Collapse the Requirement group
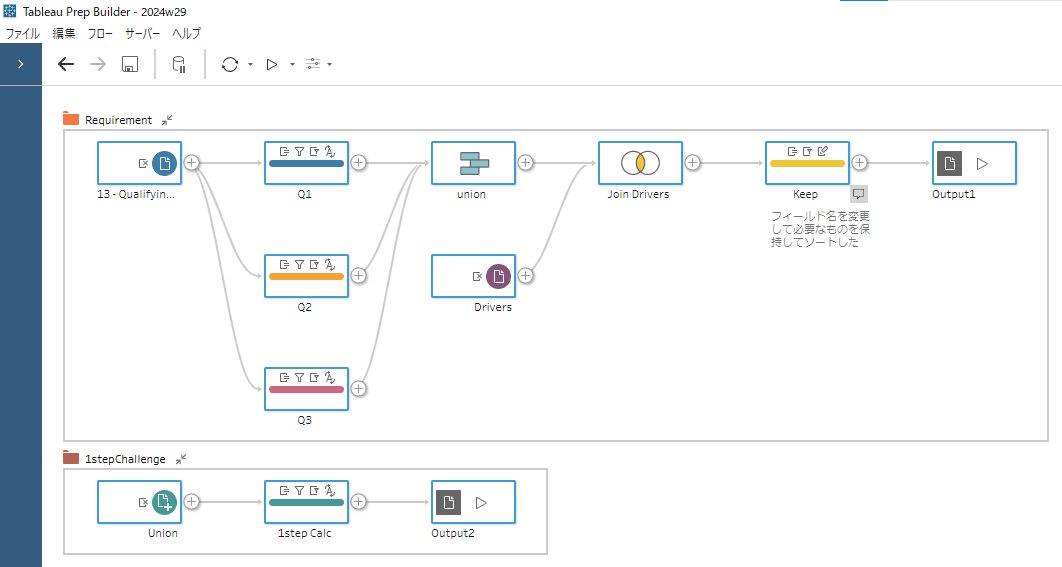This screenshot has height=567, width=1062. (167, 120)
